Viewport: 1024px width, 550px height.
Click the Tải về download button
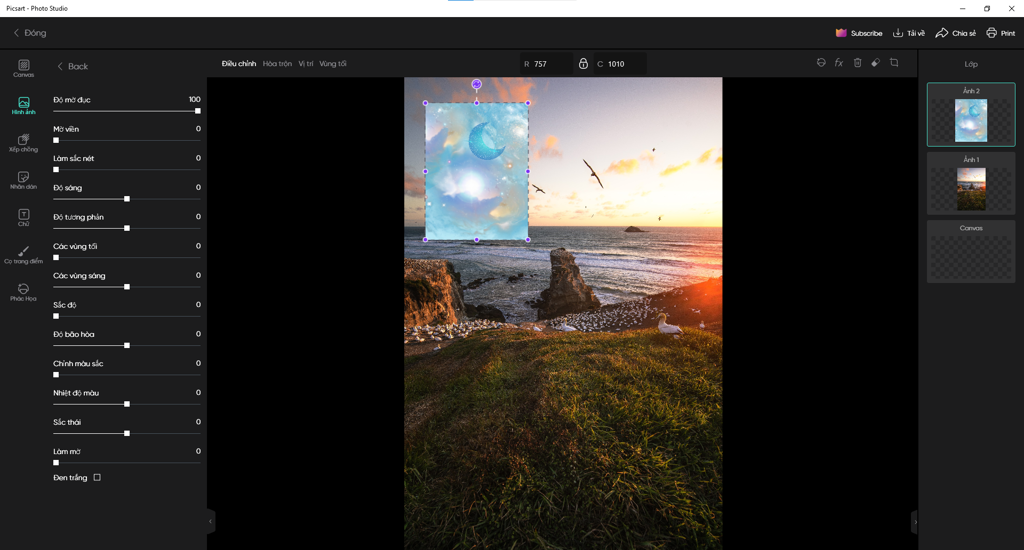(x=909, y=33)
